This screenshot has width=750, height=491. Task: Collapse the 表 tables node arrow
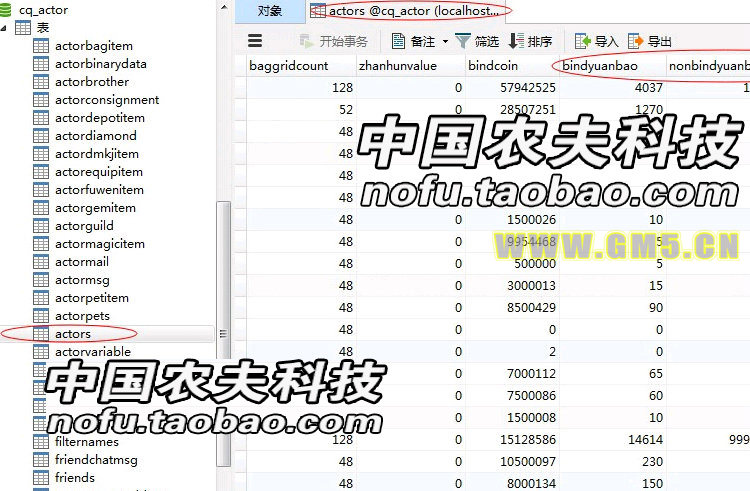tap(6, 28)
